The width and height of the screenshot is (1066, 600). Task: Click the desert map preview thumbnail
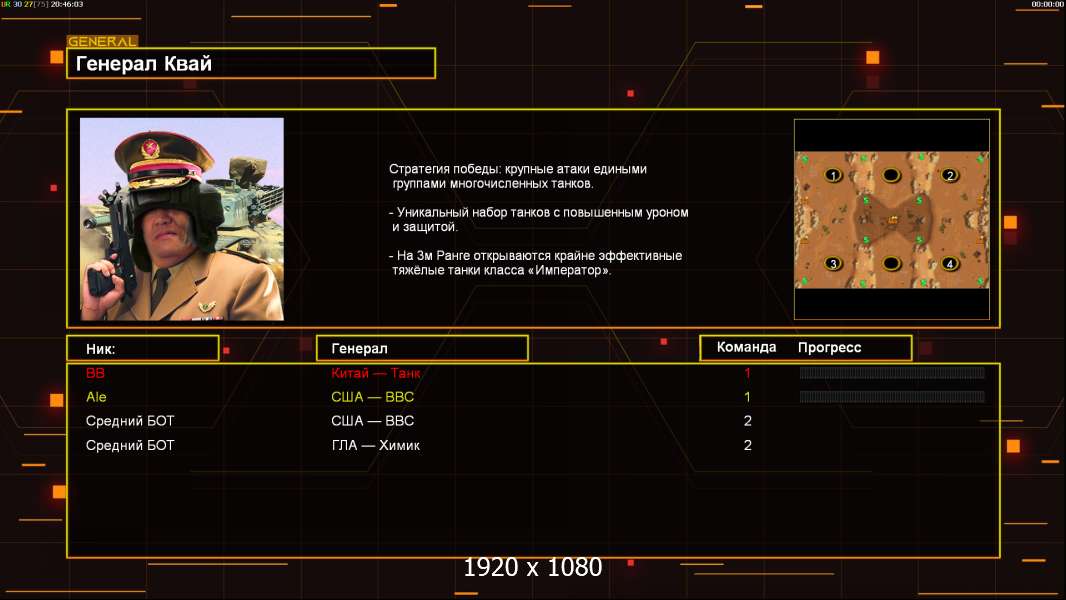tap(892, 220)
